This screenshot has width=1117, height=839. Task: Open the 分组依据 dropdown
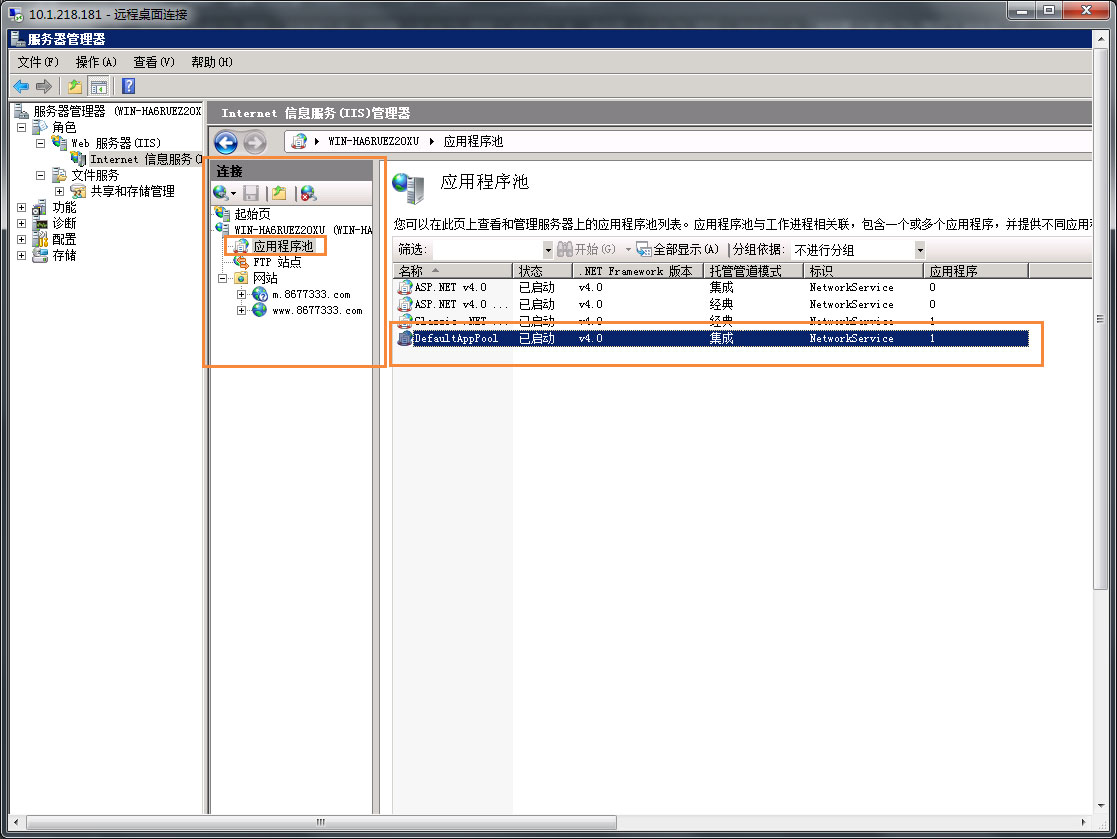click(x=919, y=249)
